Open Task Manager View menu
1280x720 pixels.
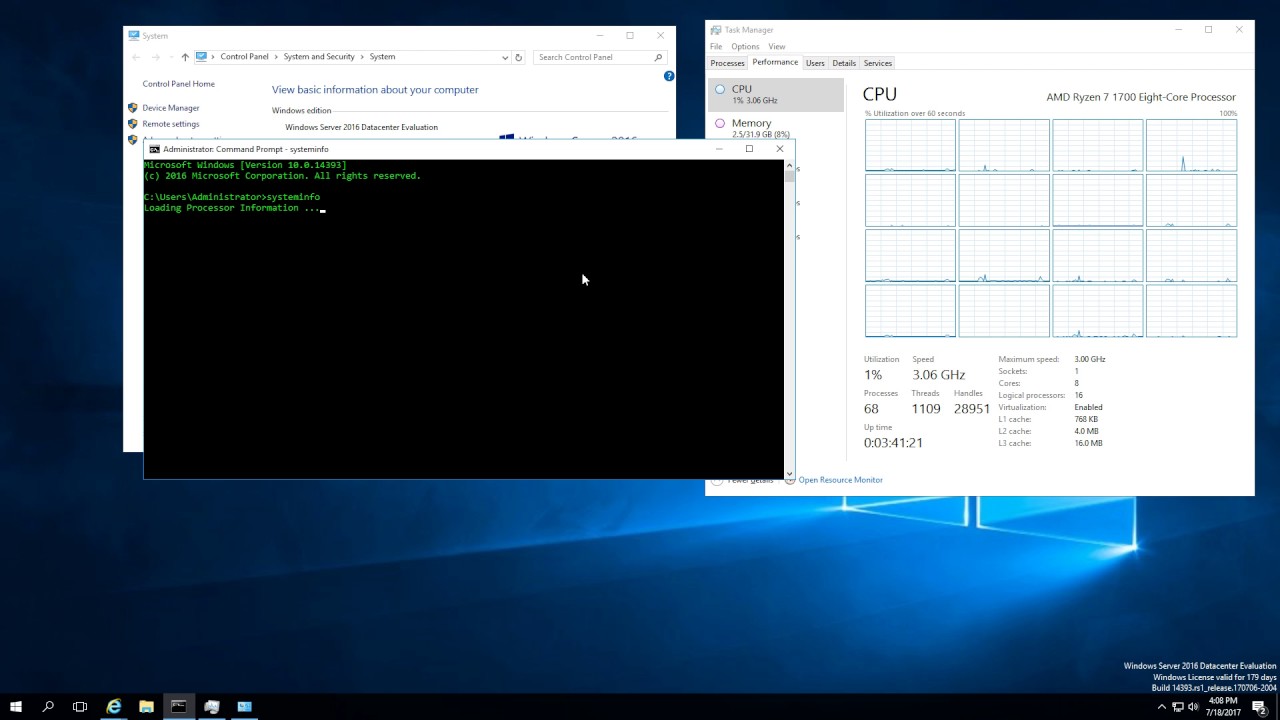point(776,47)
